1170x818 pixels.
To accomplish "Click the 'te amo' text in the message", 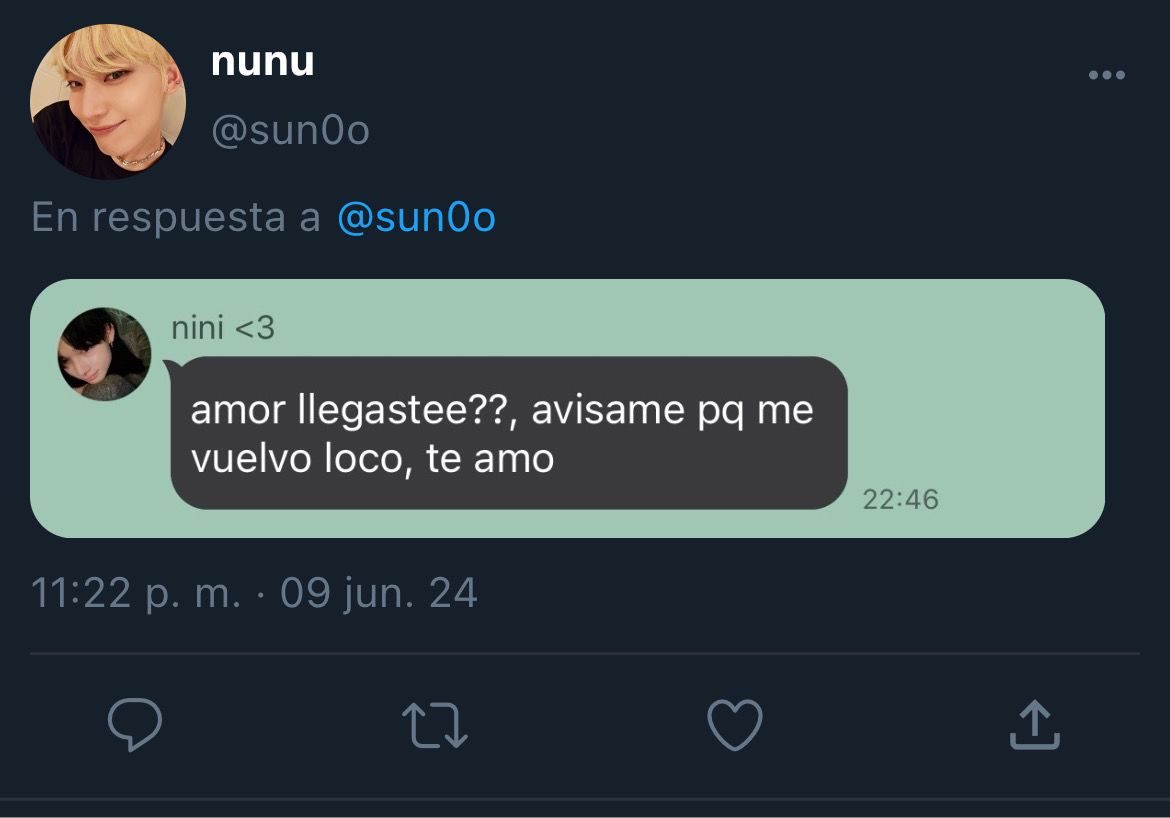I will tap(490, 459).
